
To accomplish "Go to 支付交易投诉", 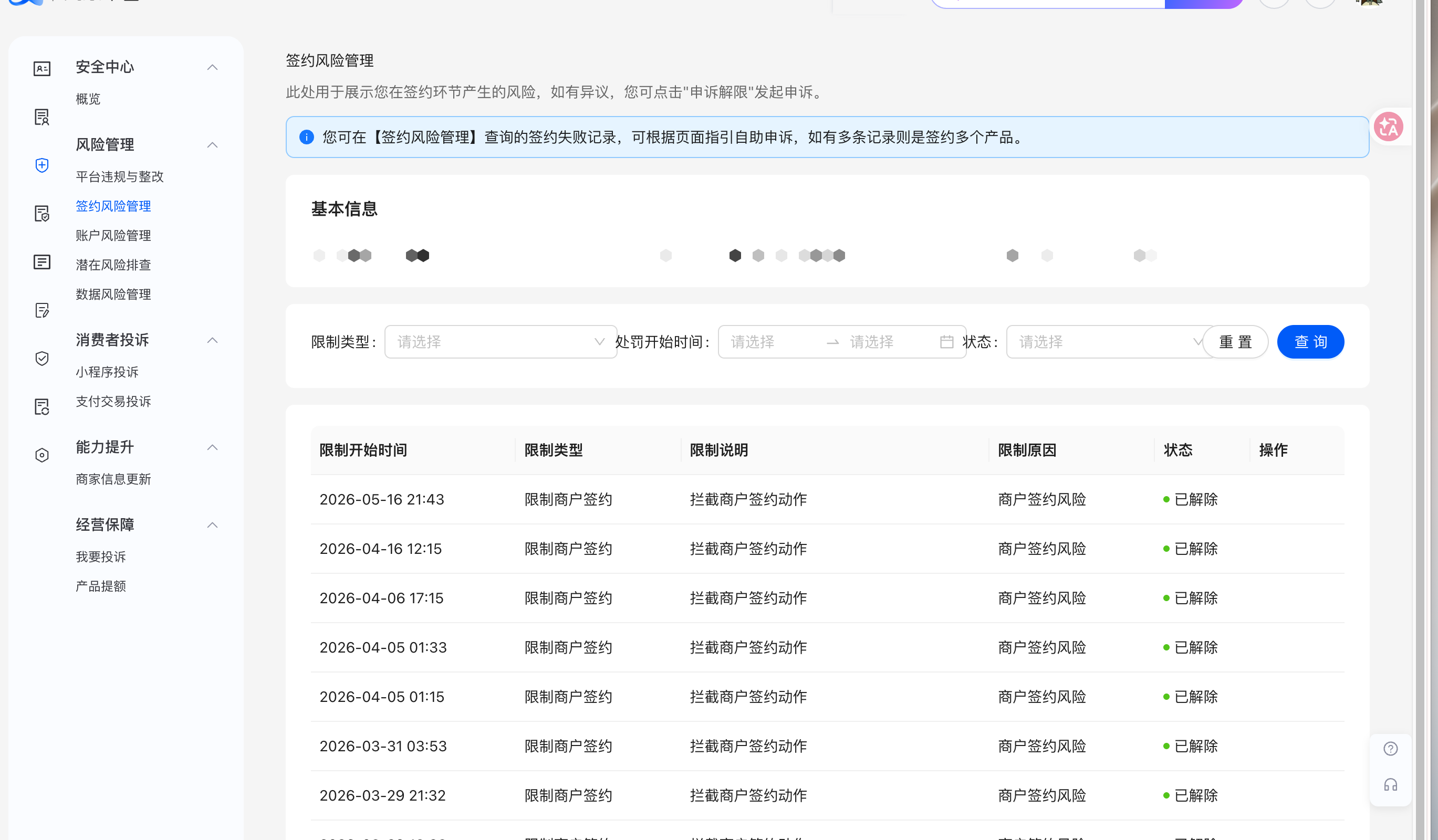I will (113, 402).
